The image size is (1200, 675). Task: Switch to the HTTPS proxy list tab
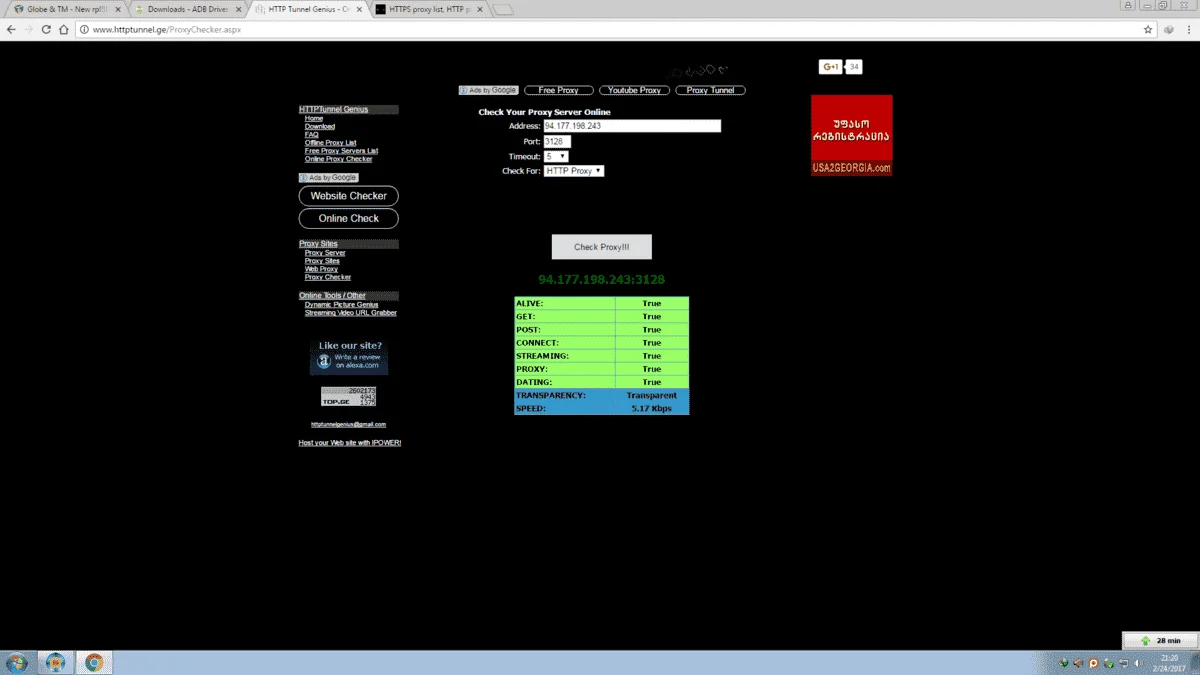430,9
